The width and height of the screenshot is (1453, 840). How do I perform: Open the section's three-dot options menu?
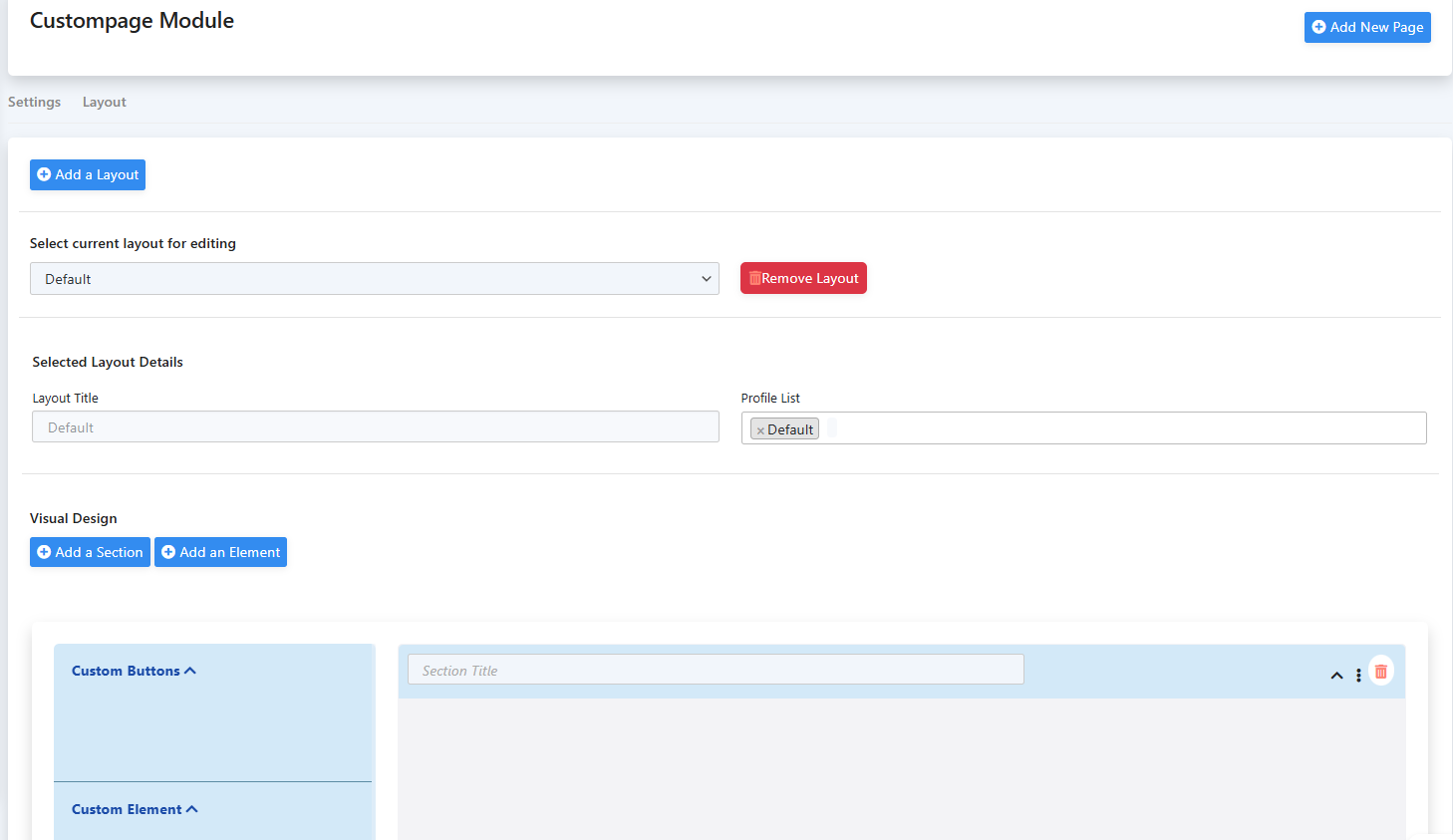[x=1358, y=675]
